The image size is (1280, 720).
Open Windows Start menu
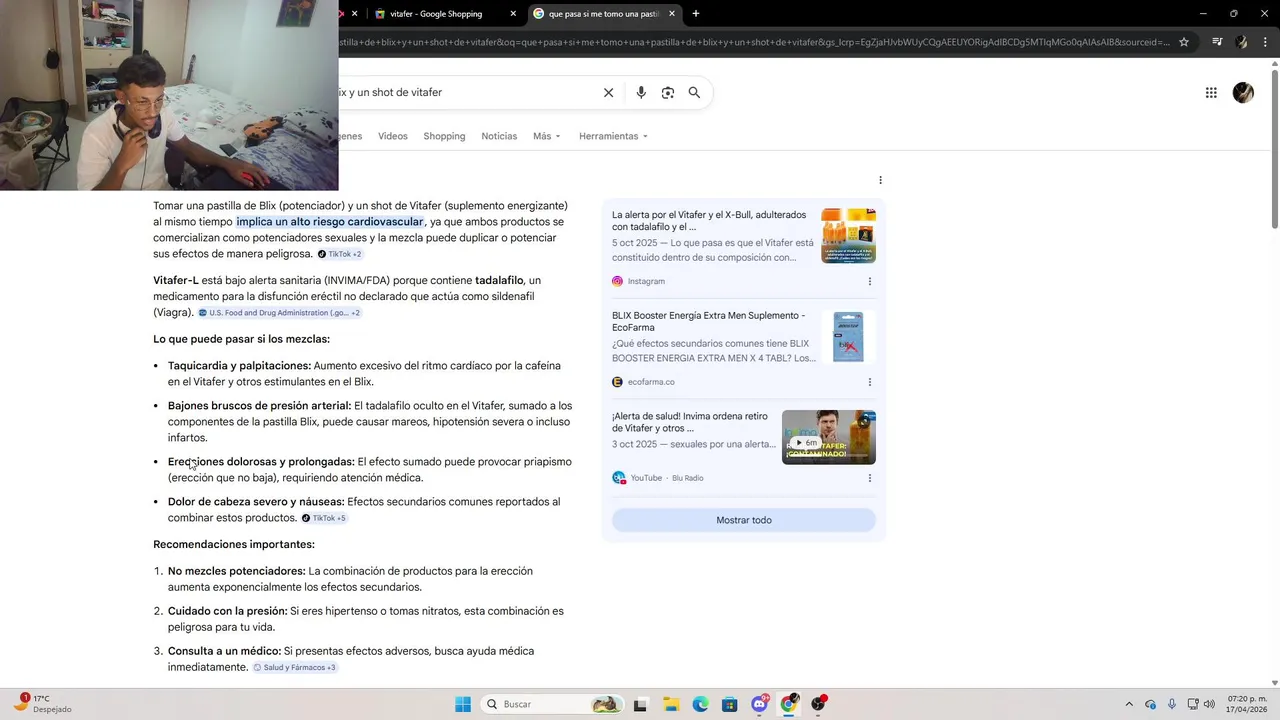[463, 704]
